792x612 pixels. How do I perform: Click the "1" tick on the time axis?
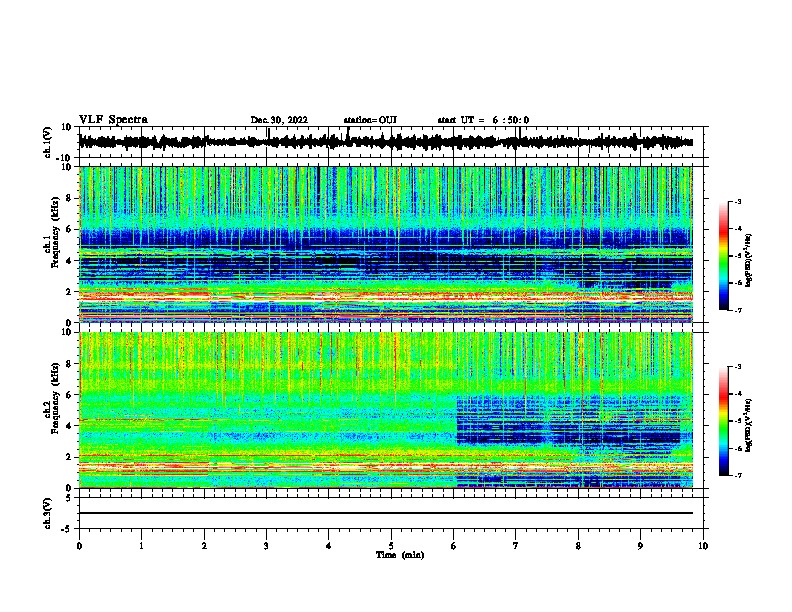coord(141,546)
